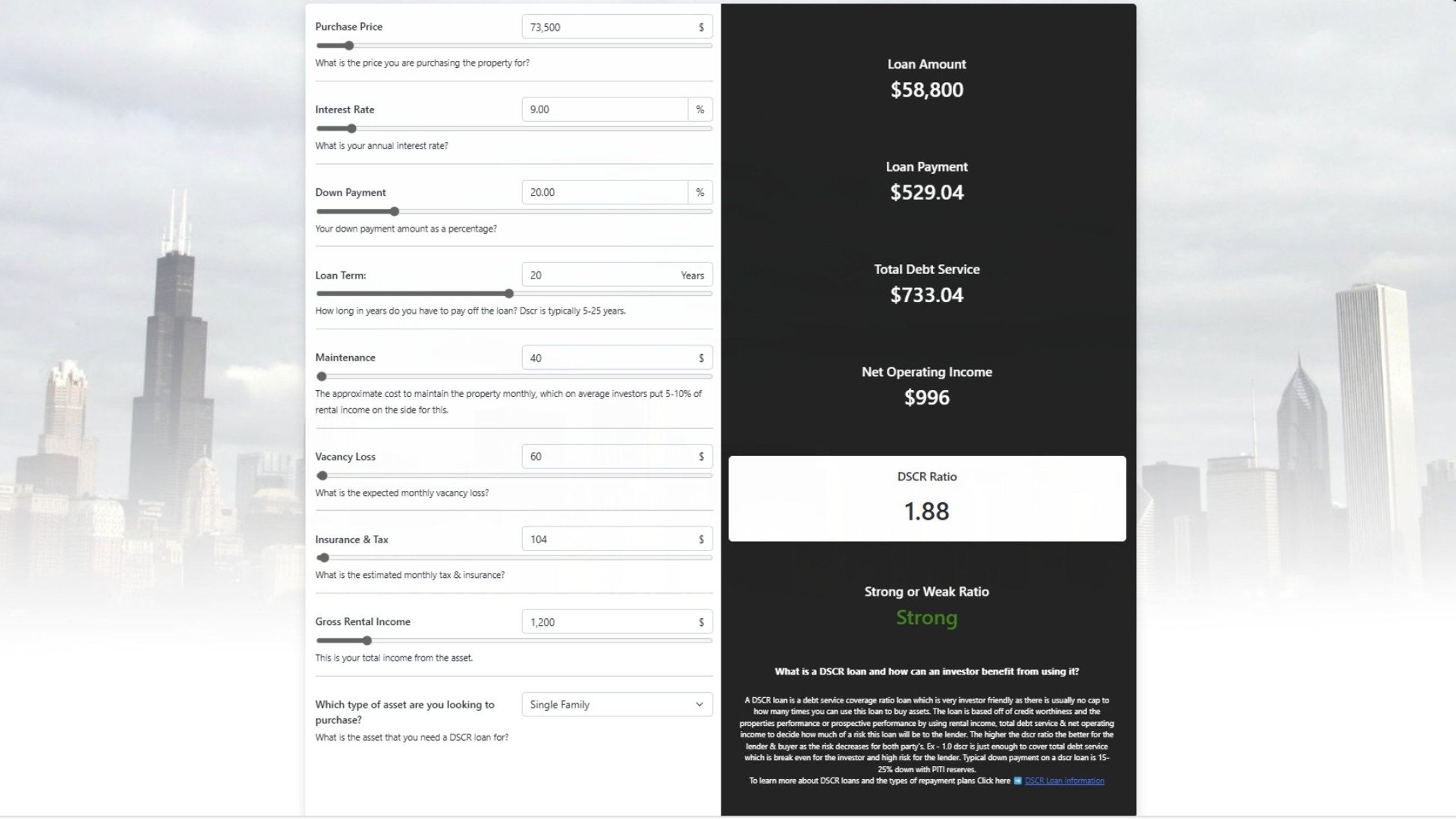Expand the Single Family chevron arrow
1456x819 pixels.
[x=699, y=705]
